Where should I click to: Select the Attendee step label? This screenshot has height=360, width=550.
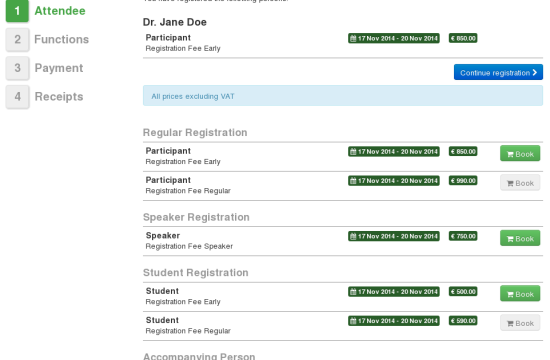pos(60,11)
